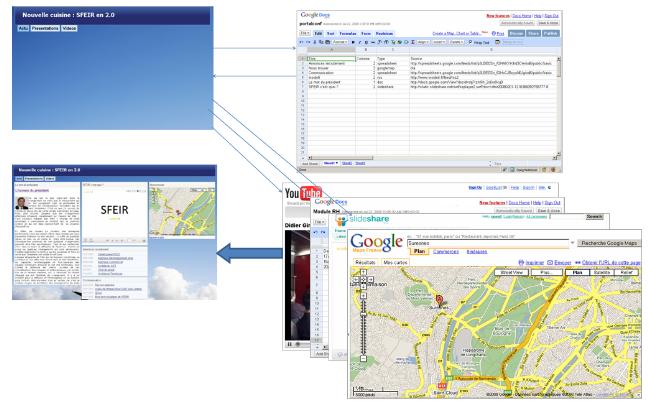Click Save & close in portalconf spreadsheet
The image size is (648, 406).
click(548, 23)
